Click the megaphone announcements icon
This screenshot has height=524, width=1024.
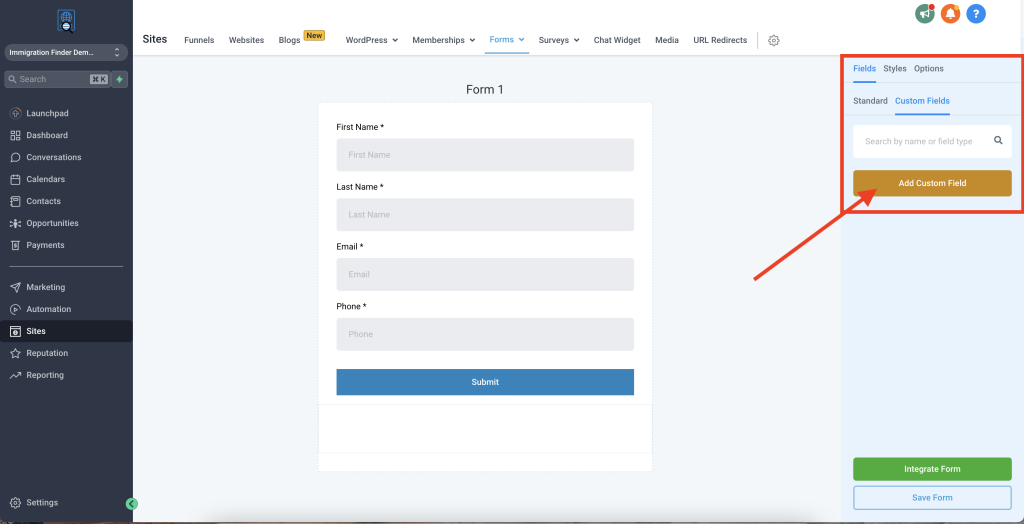[x=925, y=14]
